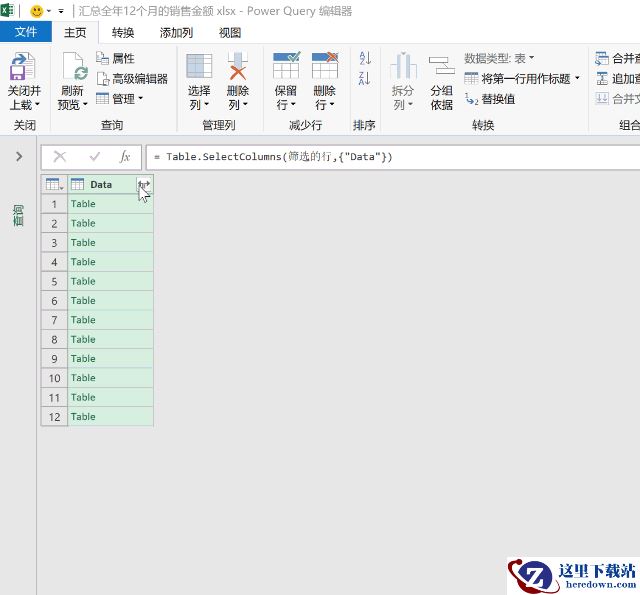Click the Table cell in row 7
This screenshot has width=640, height=595.
(x=111, y=320)
